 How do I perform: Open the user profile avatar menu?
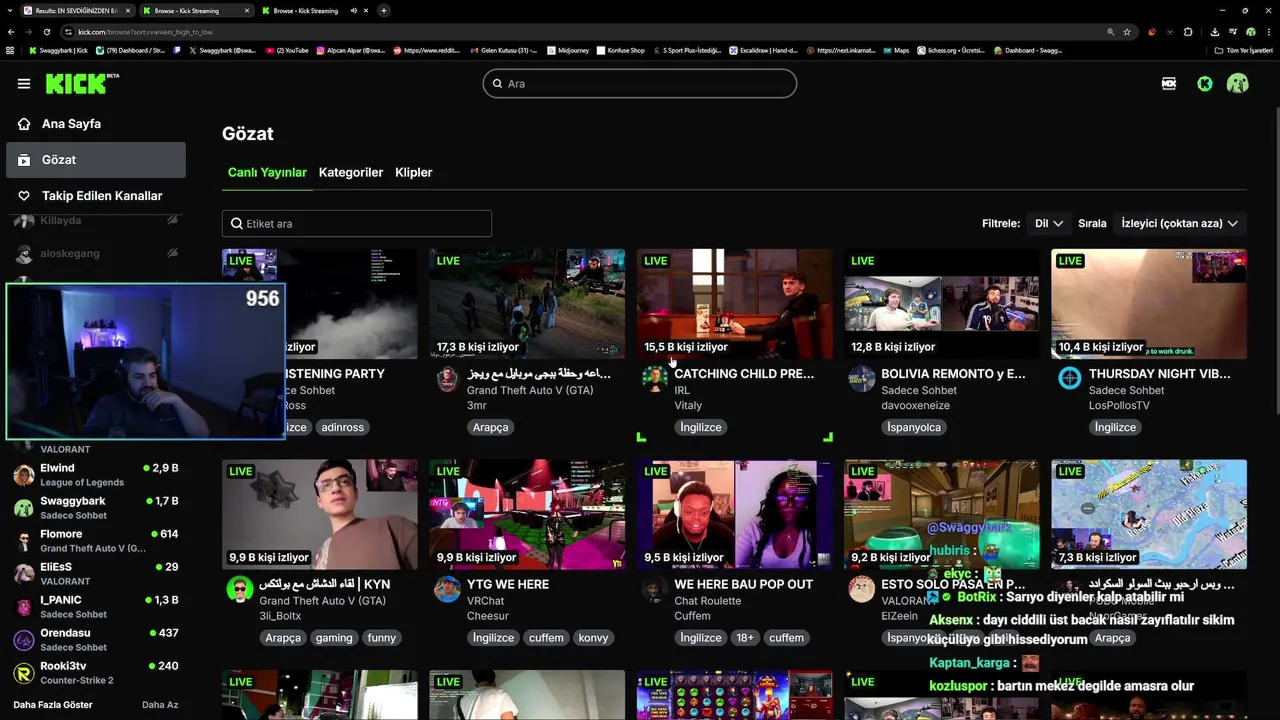click(x=1238, y=84)
